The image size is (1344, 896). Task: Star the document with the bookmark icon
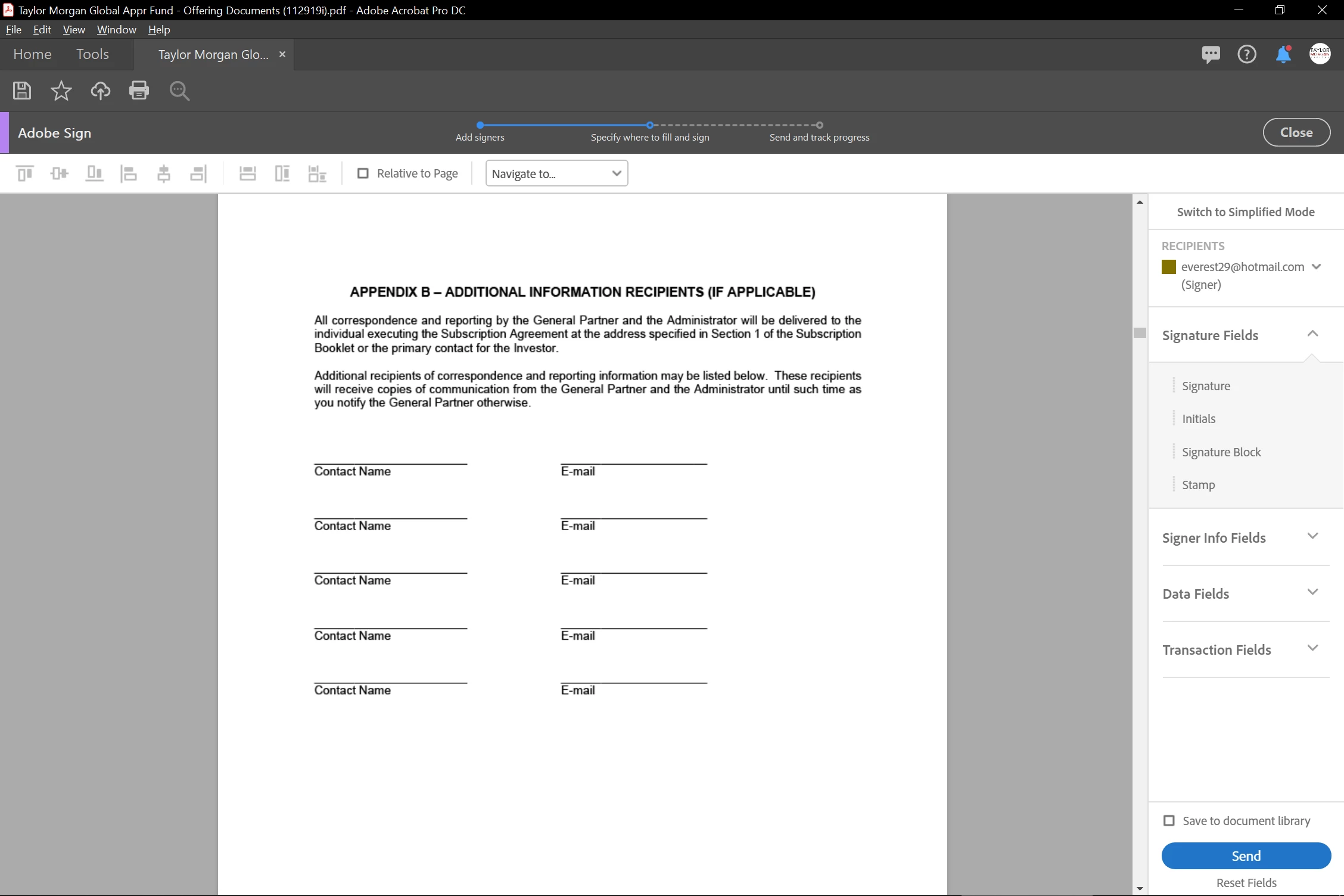[x=61, y=91]
